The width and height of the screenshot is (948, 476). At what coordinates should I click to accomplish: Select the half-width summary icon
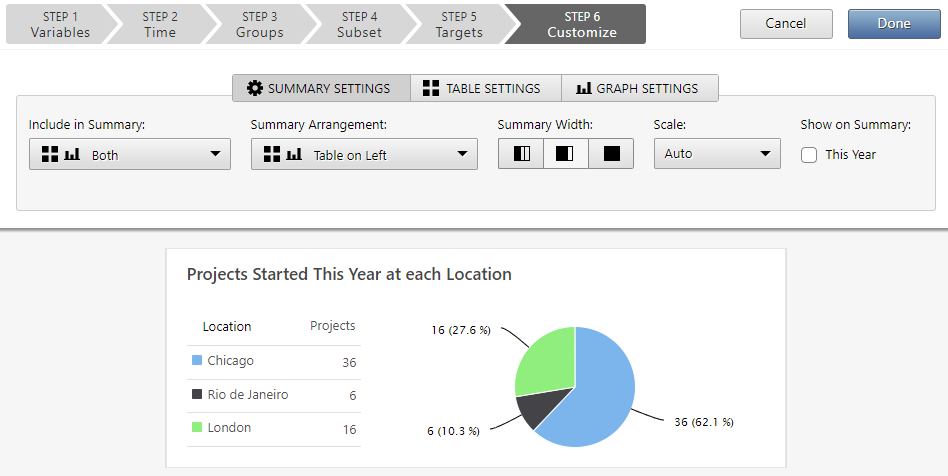coord(521,154)
